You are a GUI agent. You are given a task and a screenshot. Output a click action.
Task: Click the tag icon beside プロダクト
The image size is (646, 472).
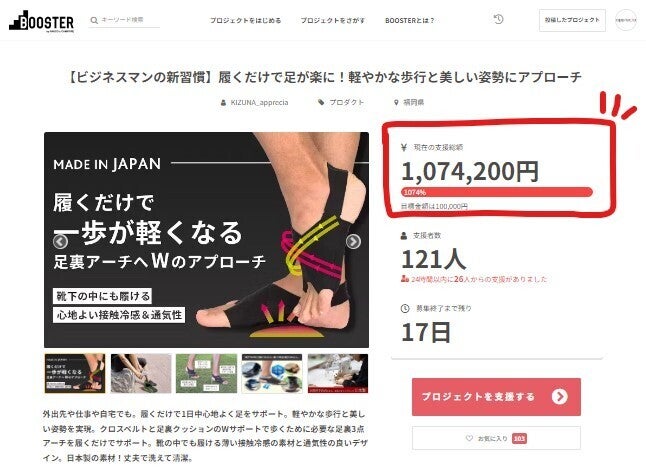click(321, 102)
